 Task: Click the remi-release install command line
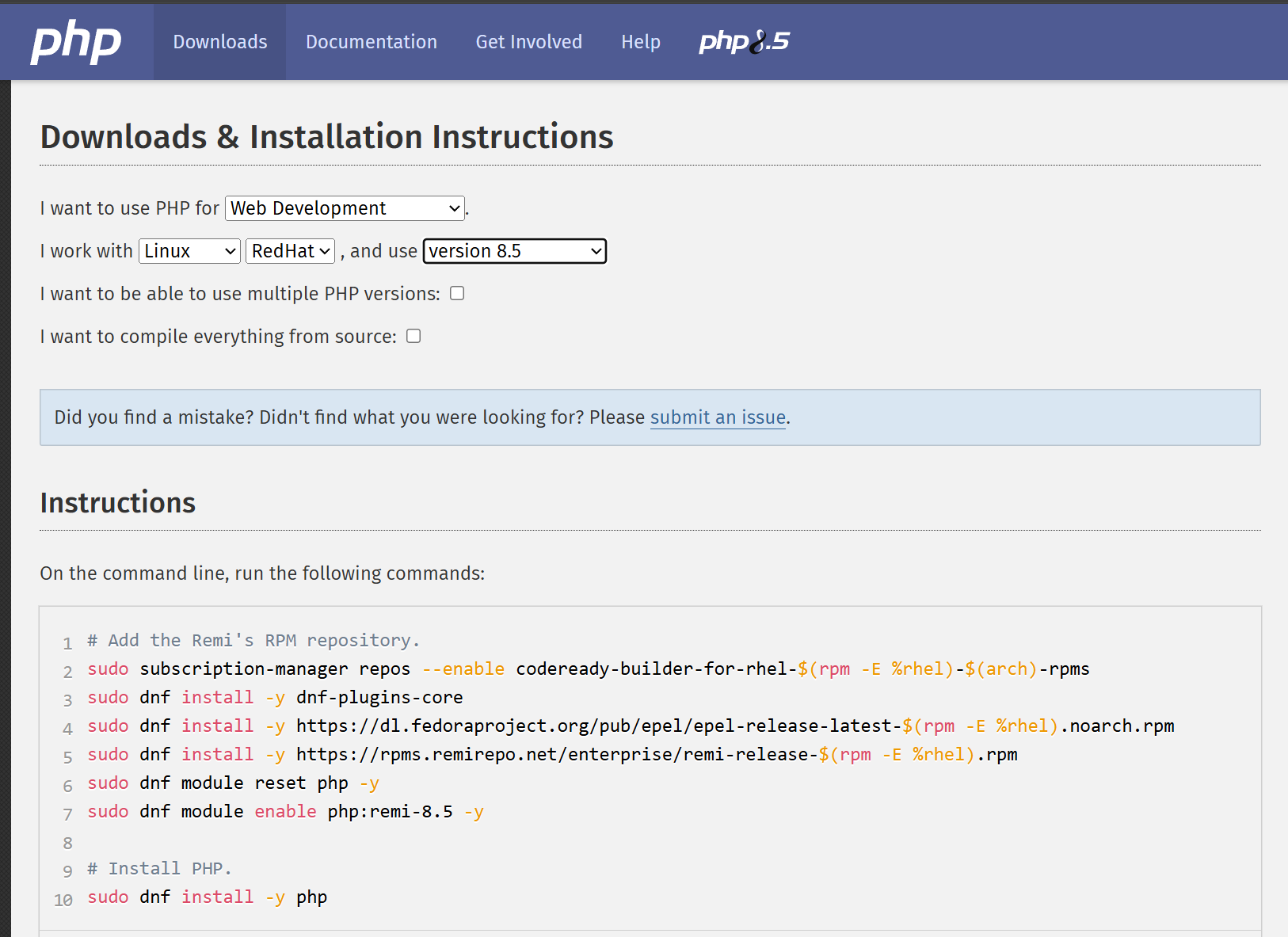(552, 754)
